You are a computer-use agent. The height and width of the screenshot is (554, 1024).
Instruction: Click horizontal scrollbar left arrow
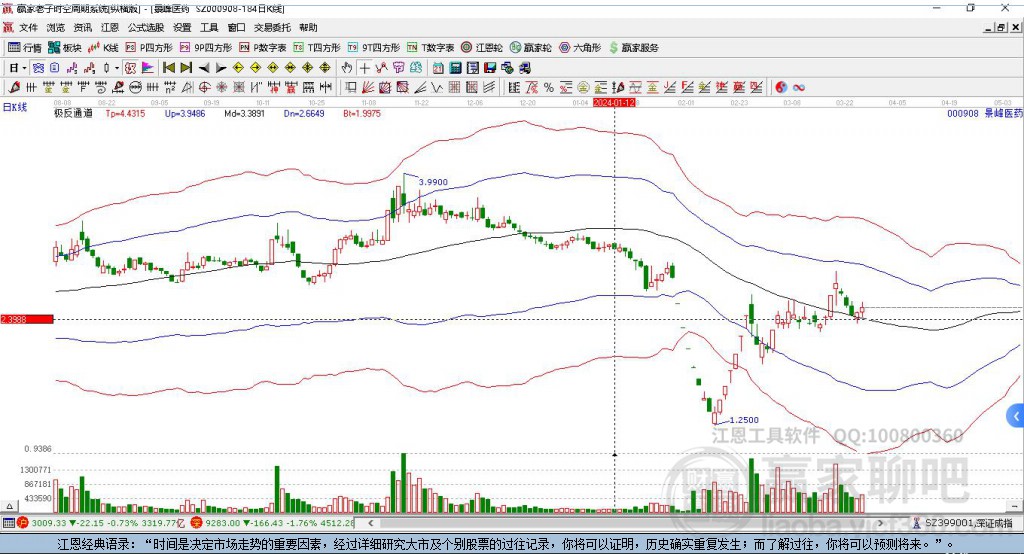pos(371,523)
